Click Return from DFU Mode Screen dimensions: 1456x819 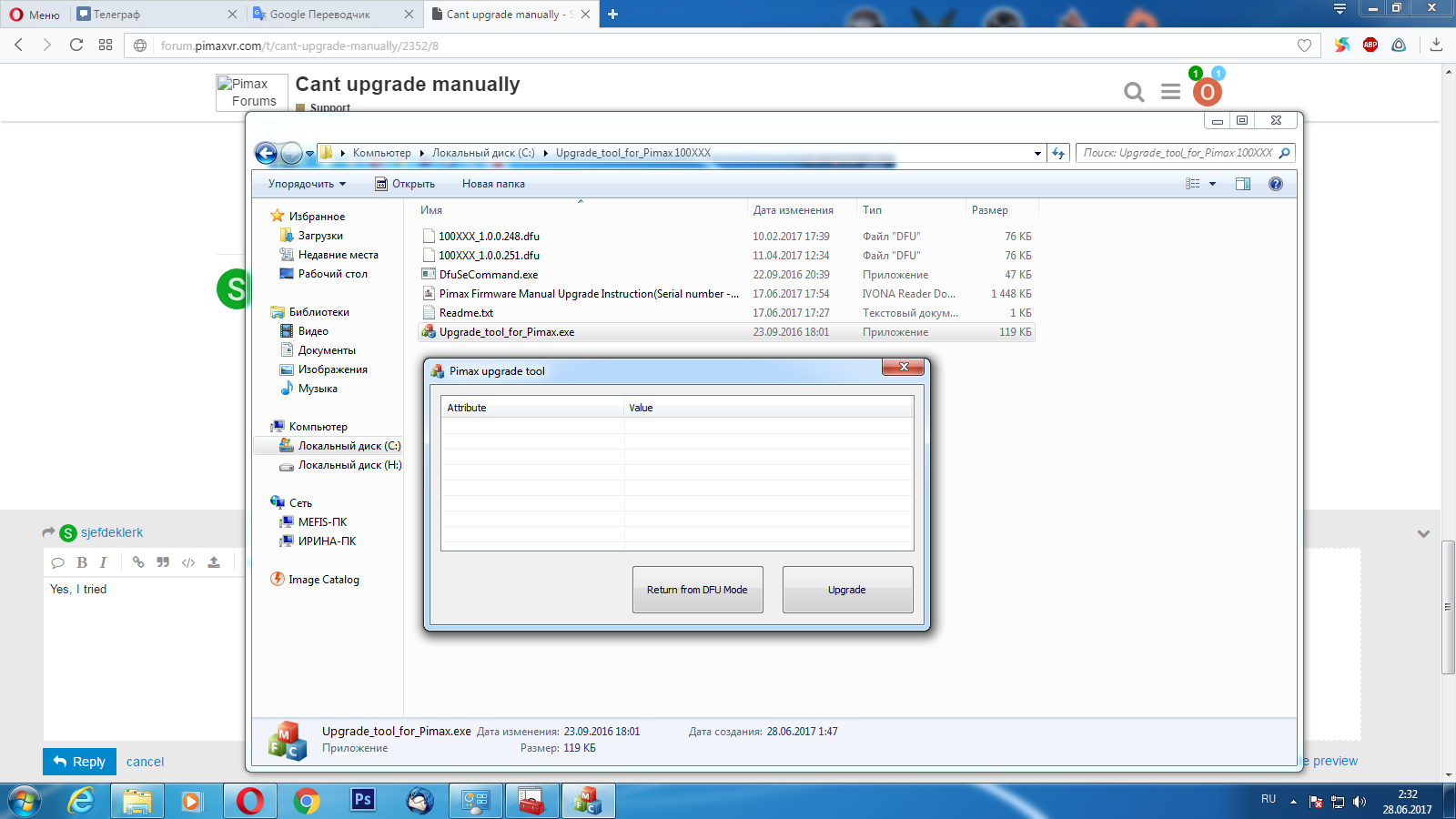pos(697,590)
